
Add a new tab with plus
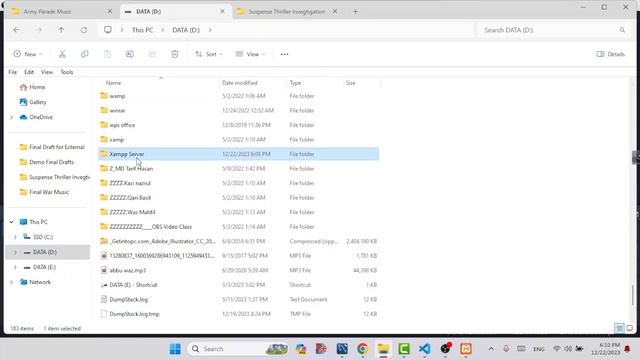(355, 11)
